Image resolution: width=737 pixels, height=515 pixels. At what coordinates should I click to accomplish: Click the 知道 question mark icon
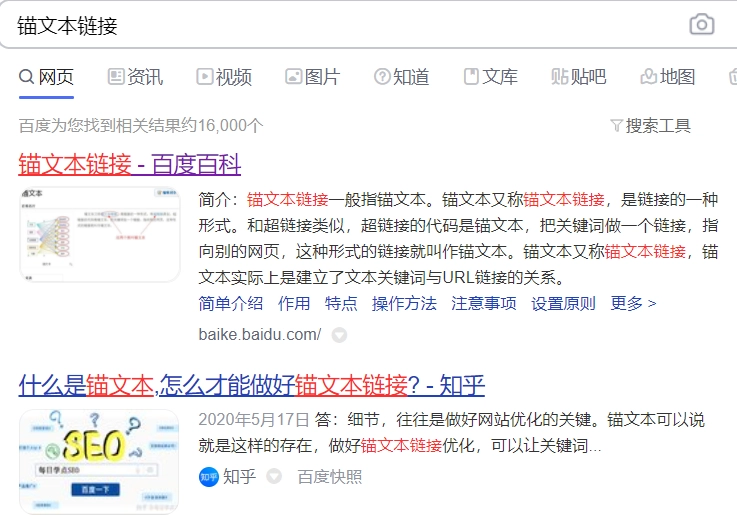pyautogui.click(x=382, y=76)
